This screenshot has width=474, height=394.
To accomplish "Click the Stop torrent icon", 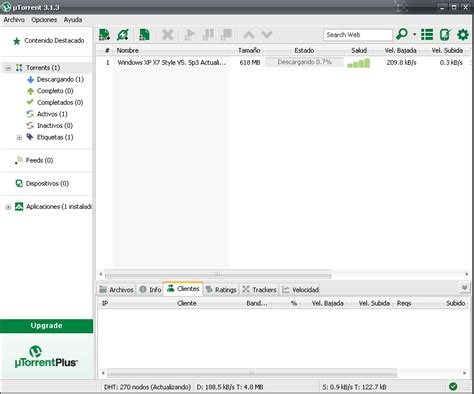I will pos(227,35).
